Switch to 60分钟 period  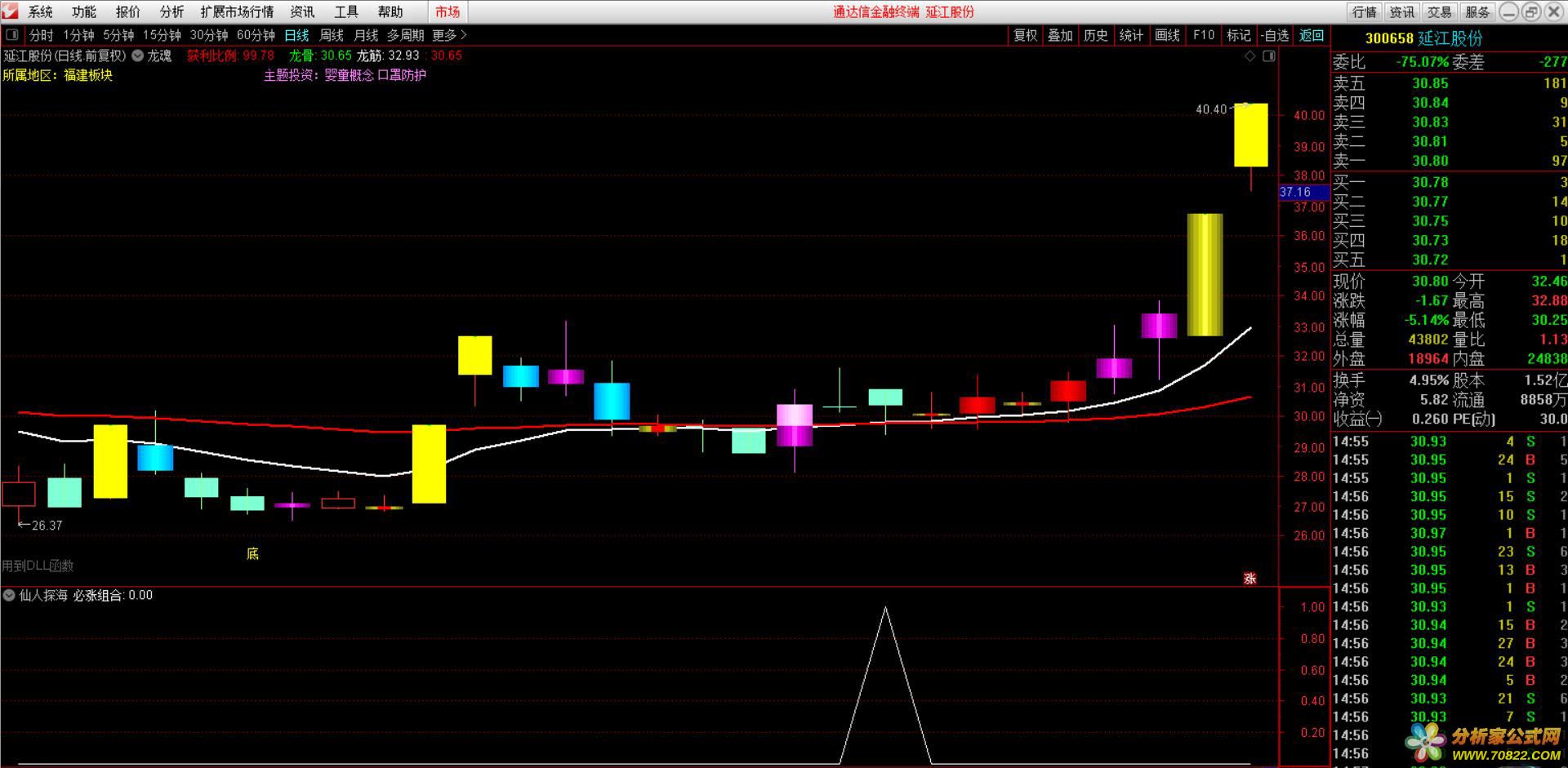tap(256, 35)
